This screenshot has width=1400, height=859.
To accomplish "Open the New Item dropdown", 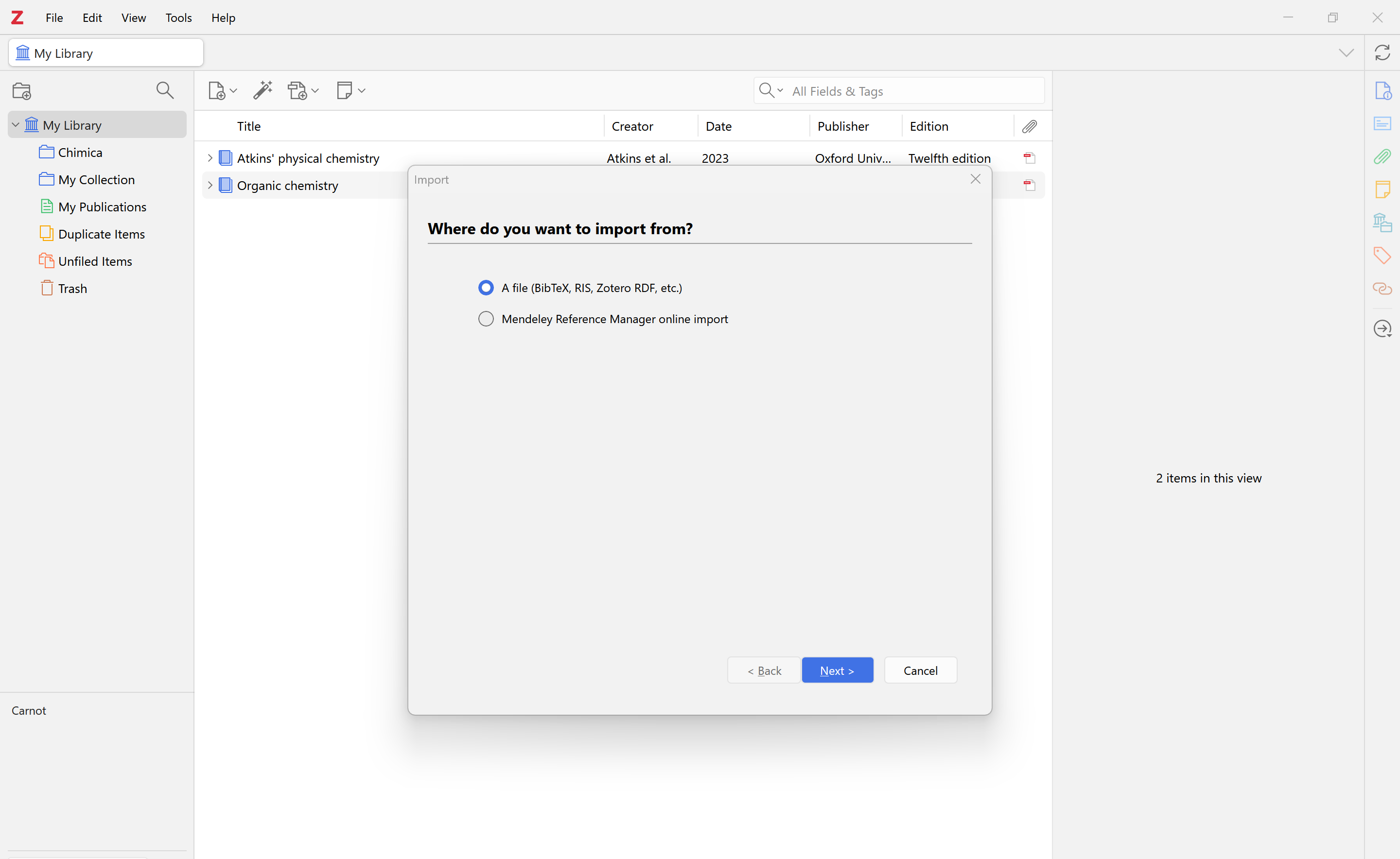I will click(x=222, y=91).
